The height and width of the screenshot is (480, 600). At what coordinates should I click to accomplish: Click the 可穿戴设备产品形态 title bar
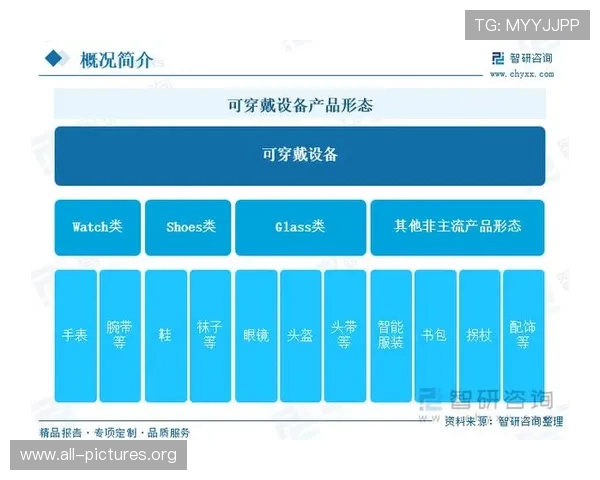coord(300,104)
